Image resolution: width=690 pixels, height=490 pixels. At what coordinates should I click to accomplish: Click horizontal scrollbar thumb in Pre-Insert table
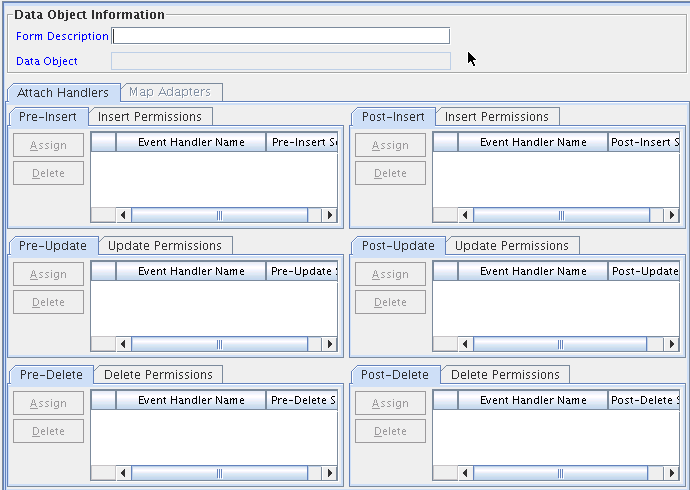point(220,215)
